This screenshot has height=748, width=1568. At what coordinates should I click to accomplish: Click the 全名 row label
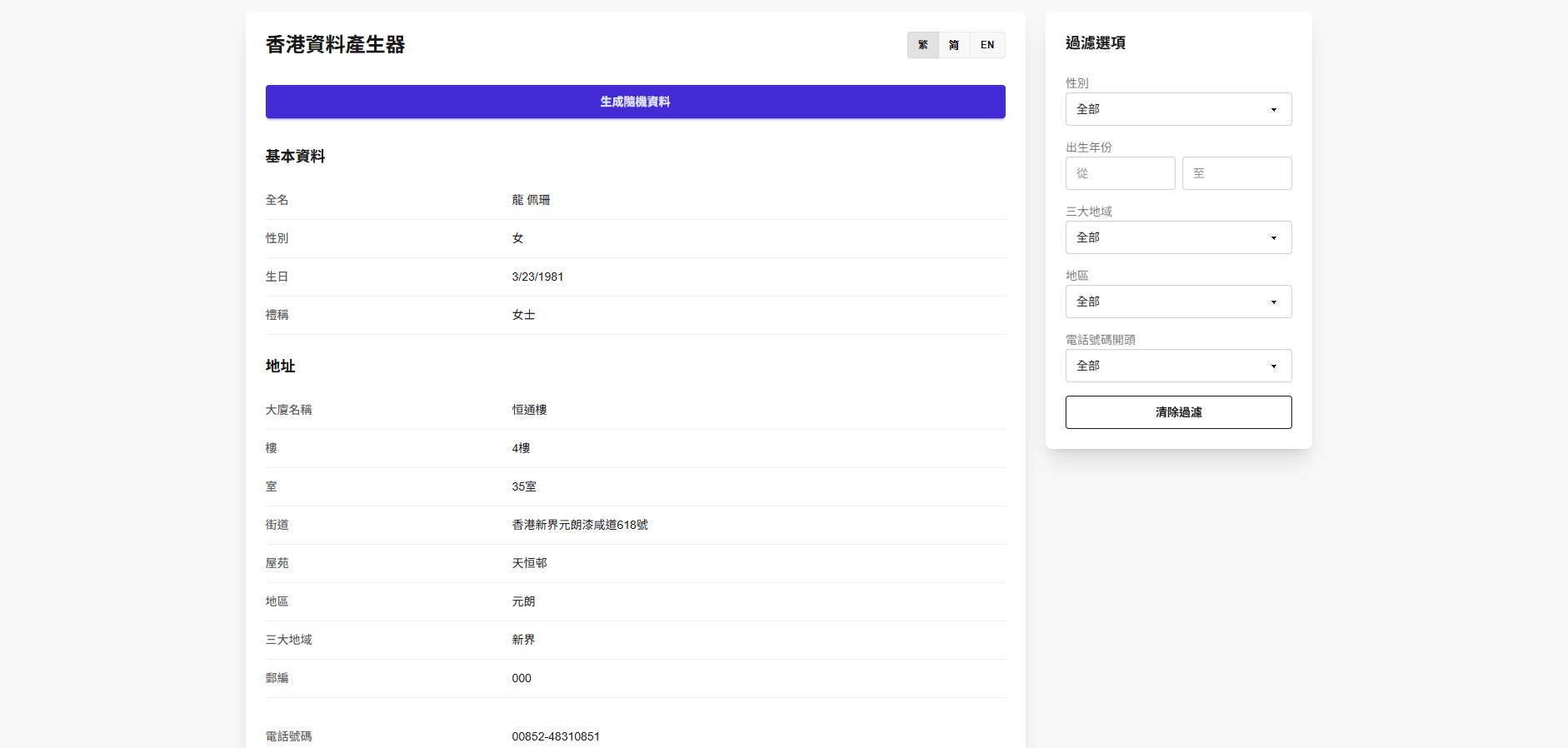(277, 200)
